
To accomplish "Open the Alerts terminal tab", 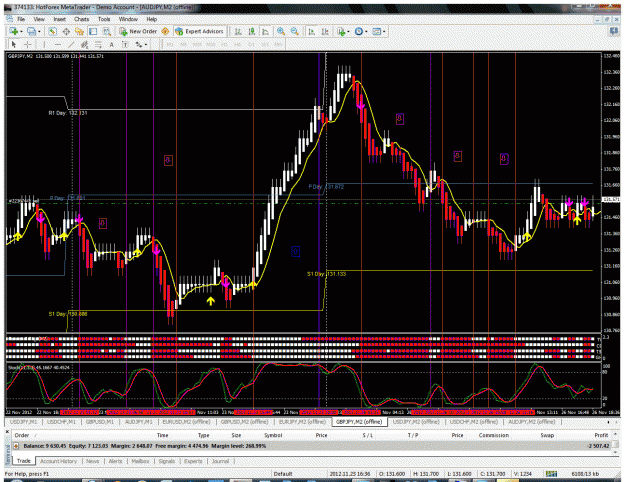I will pyautogui.click(x=115, y=461).
